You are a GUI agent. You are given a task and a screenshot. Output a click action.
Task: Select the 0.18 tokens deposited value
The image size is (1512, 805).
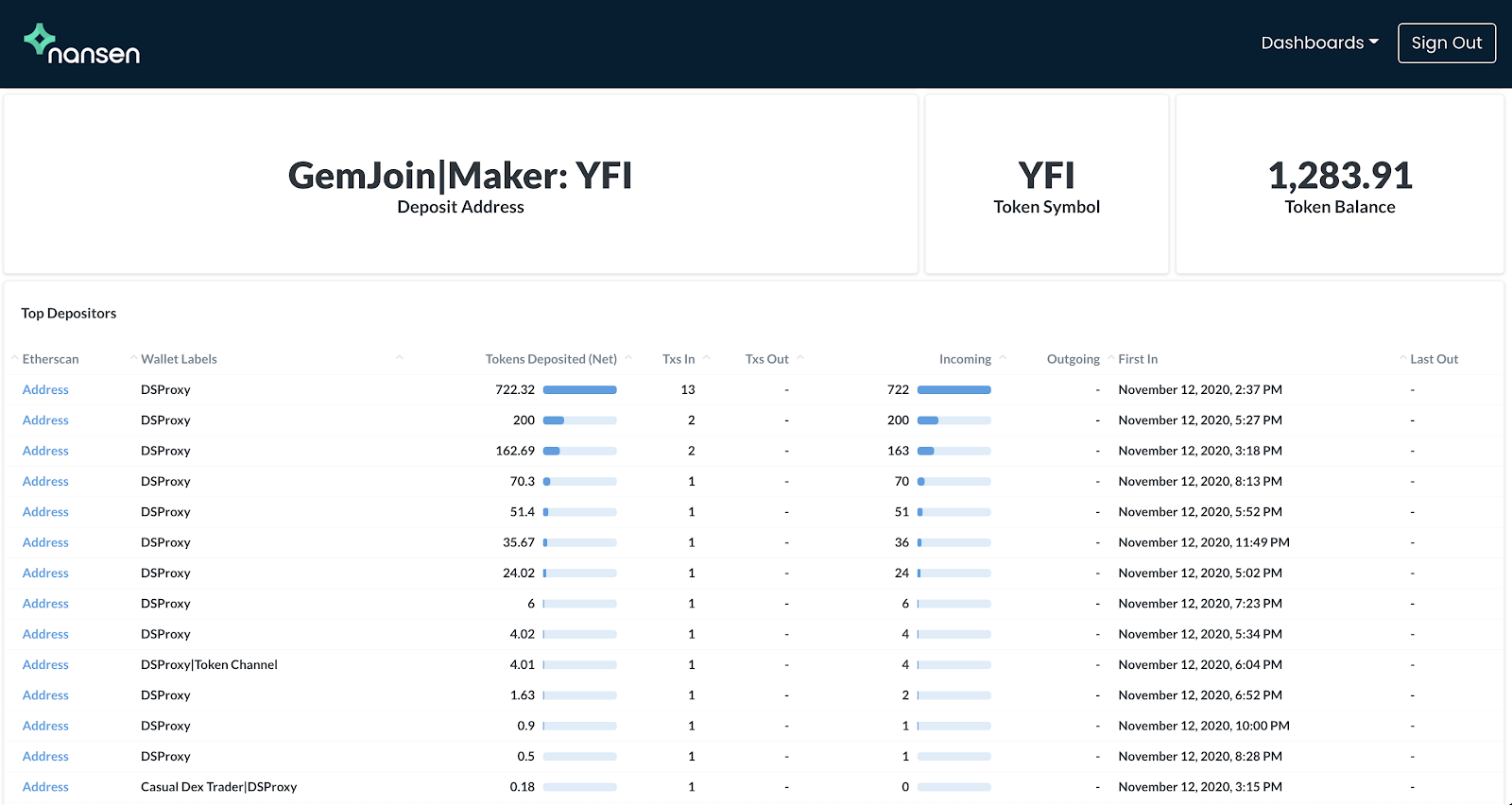tap(523, 787)
